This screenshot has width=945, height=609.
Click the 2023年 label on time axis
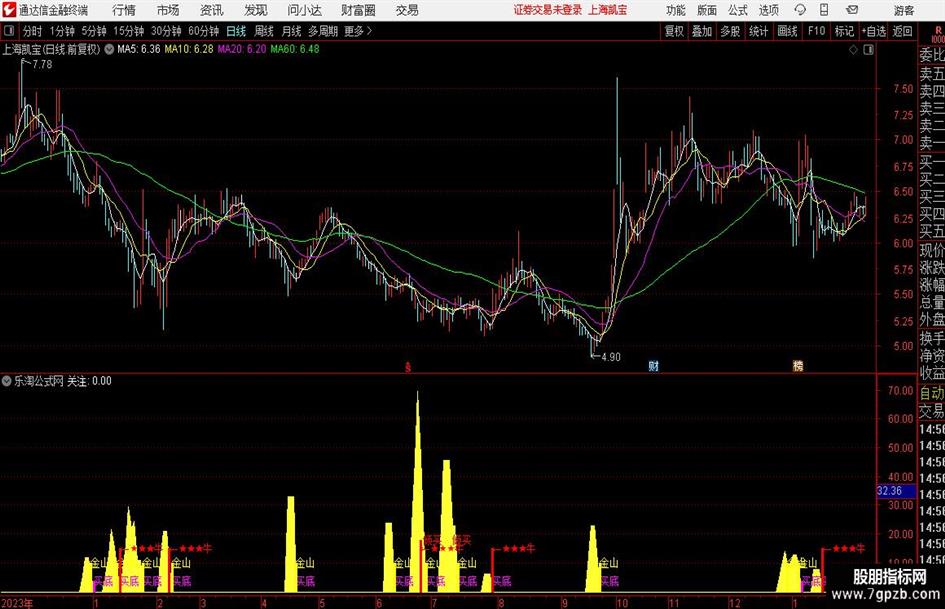click(17, 603)
